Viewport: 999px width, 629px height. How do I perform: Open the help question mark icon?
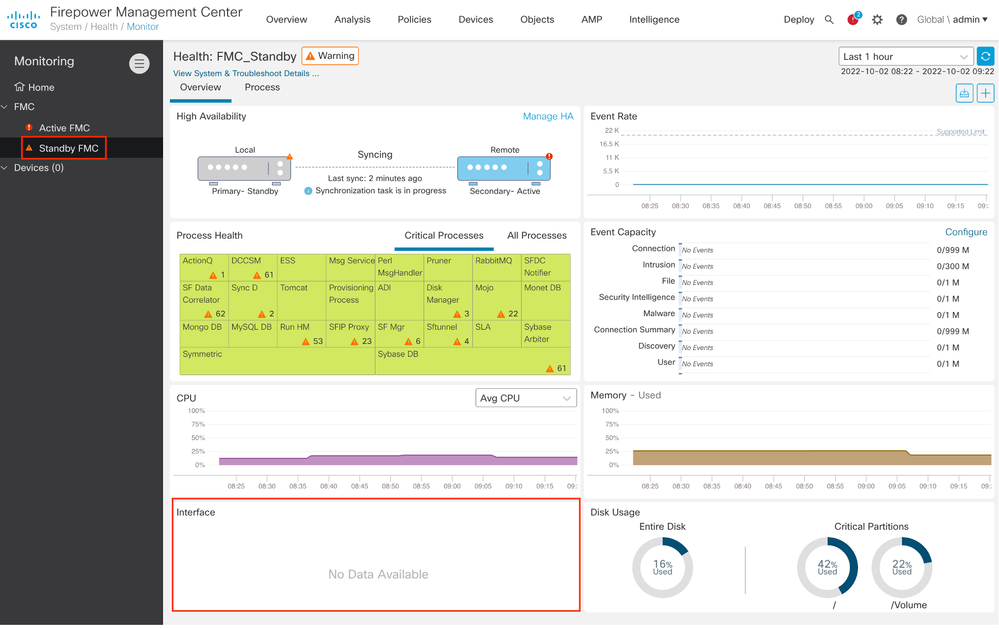click(902, 20)
